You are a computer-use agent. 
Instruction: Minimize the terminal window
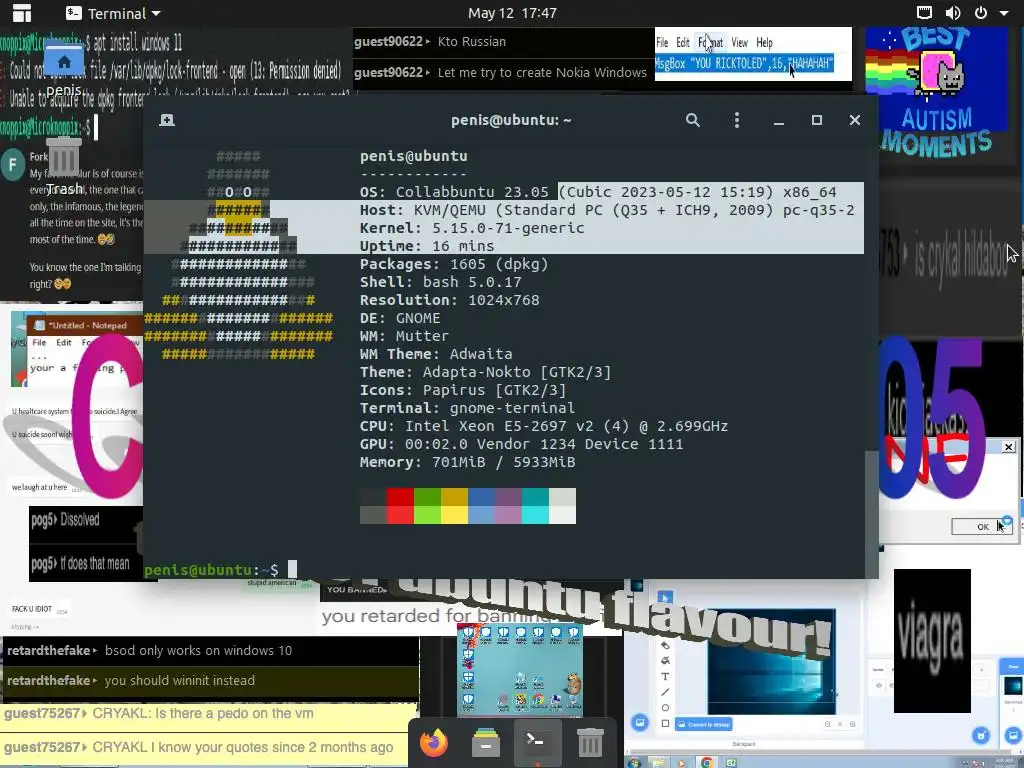(778, 121)
